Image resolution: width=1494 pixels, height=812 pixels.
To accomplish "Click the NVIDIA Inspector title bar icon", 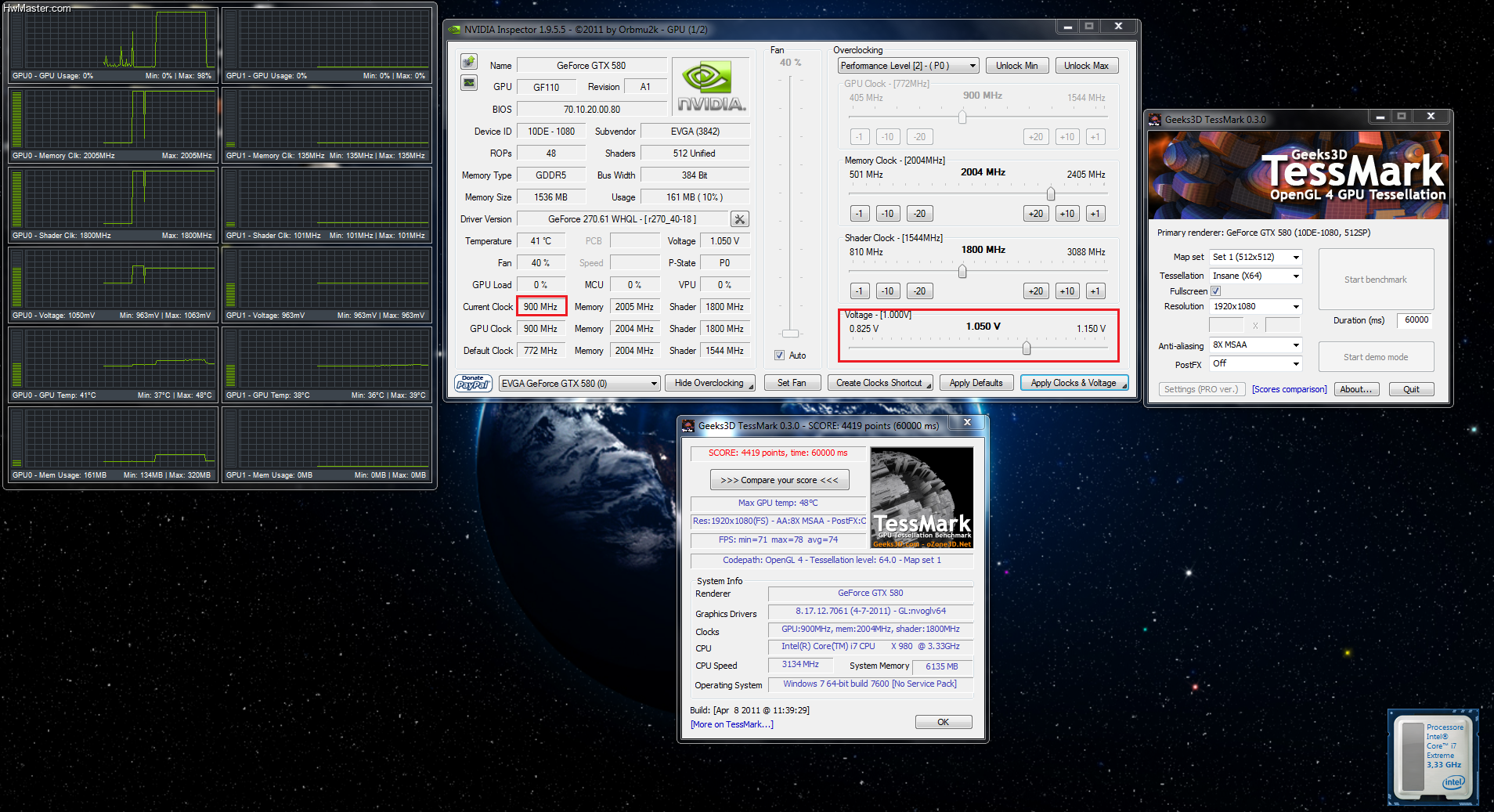I will coord(455,30).
